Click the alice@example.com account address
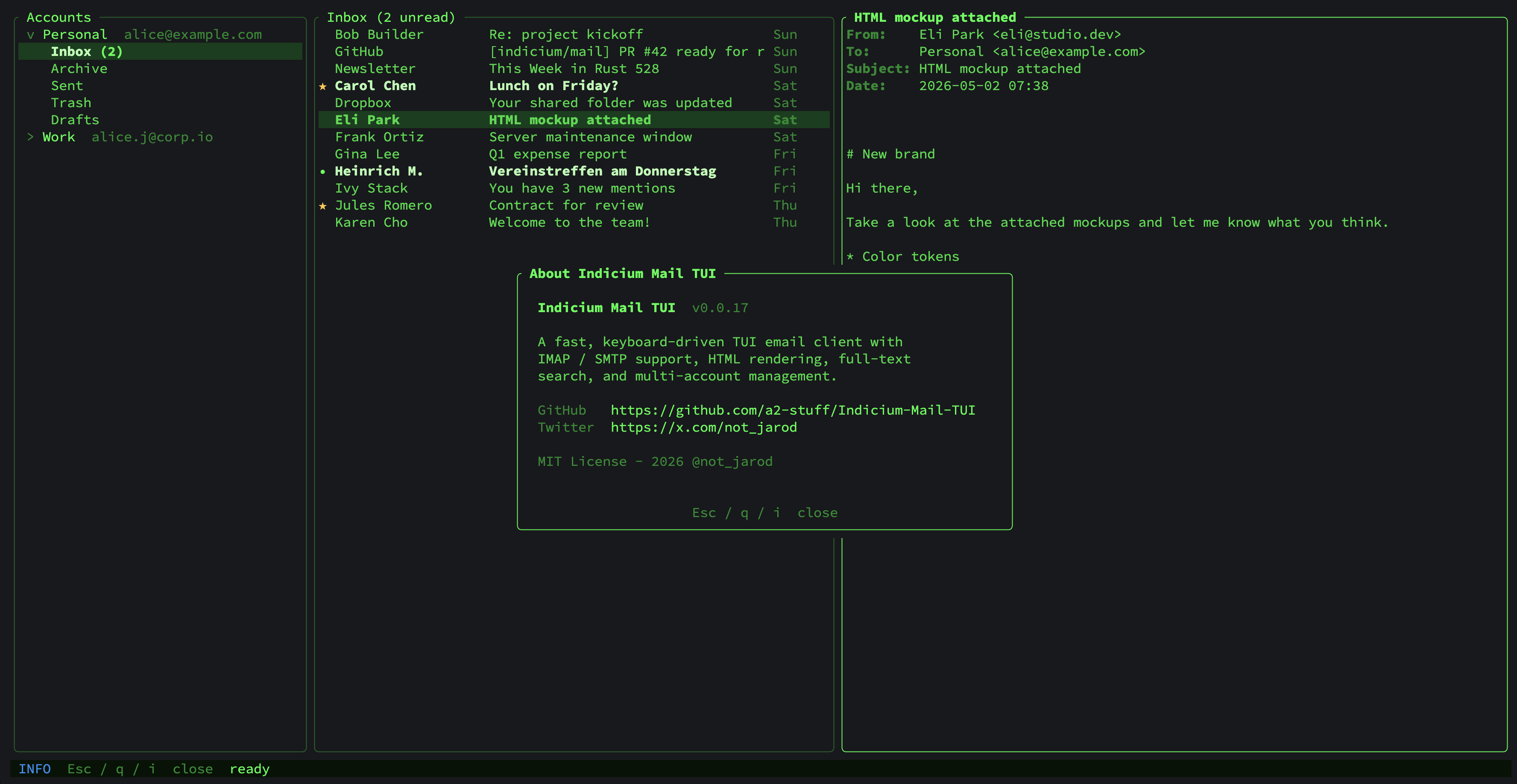The image size is (1517, 784). (x=193, y=35)
